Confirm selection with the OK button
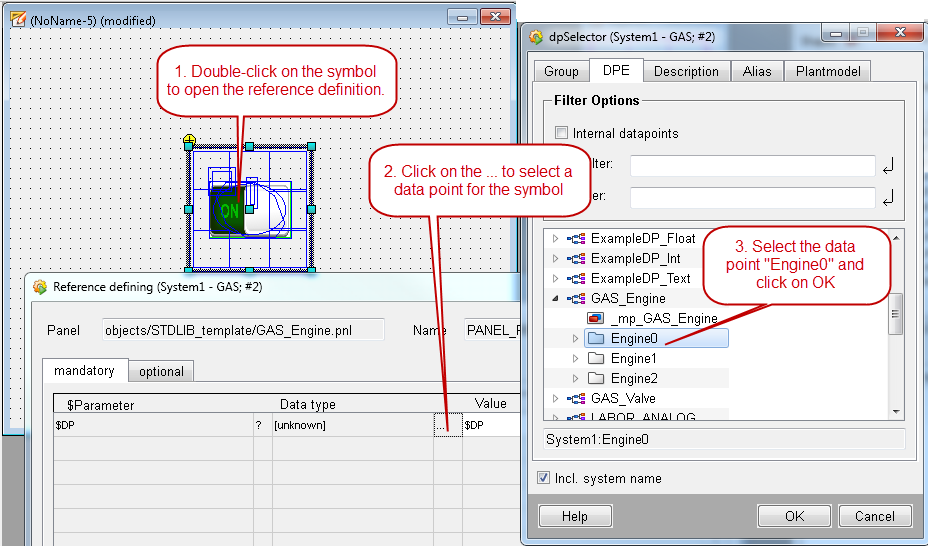928x546 pixels. (x=794, y=516)
